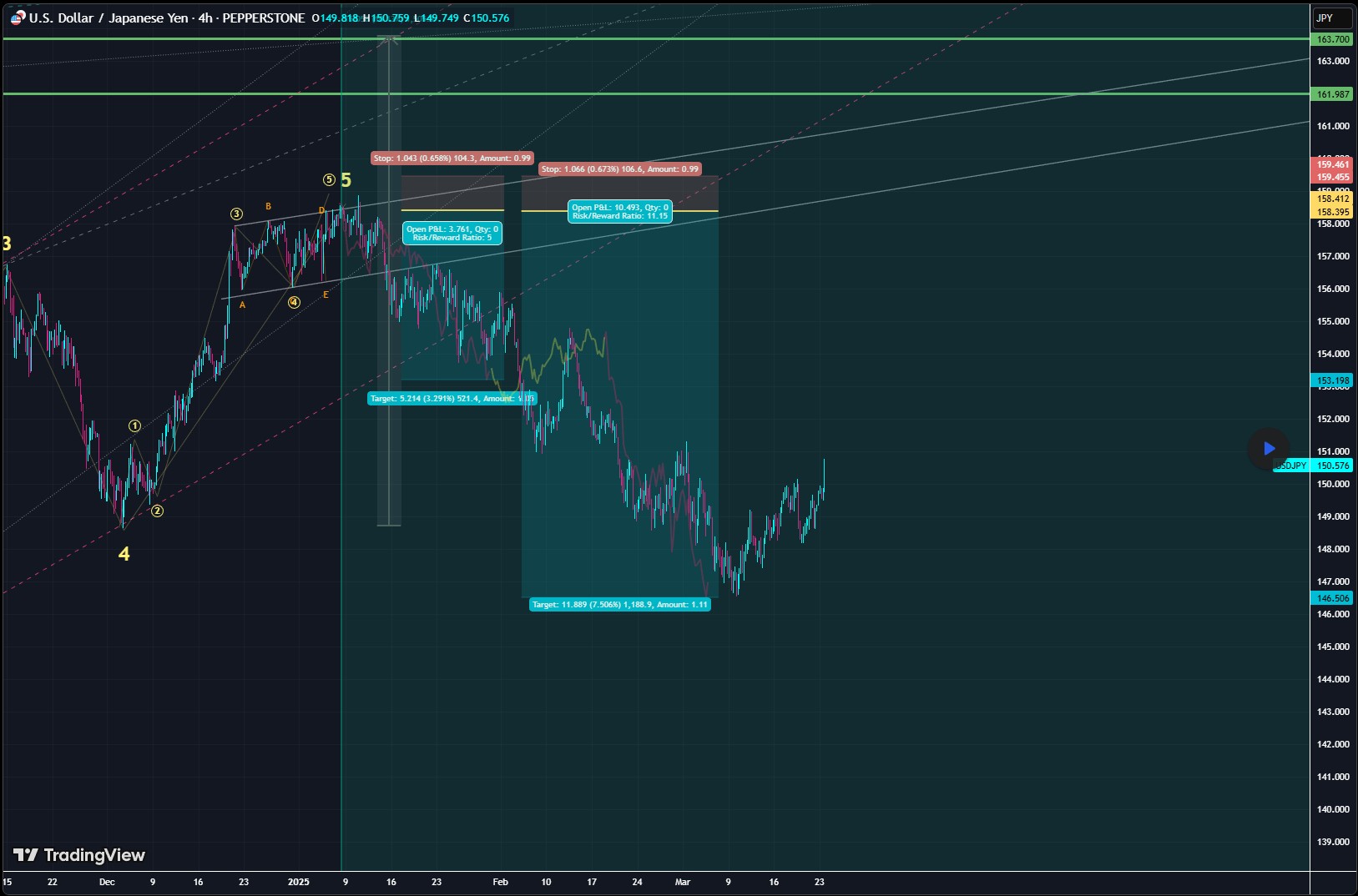Viewport: 1358px width, 896px height.
Task: Click the circled wave 4 marker
Action: pyautogui.click(x=294, y=302)
